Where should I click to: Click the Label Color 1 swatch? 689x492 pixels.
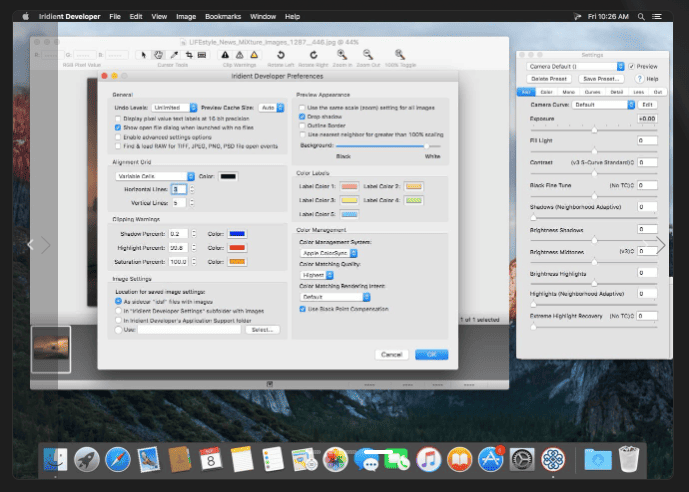coord(349,186)
